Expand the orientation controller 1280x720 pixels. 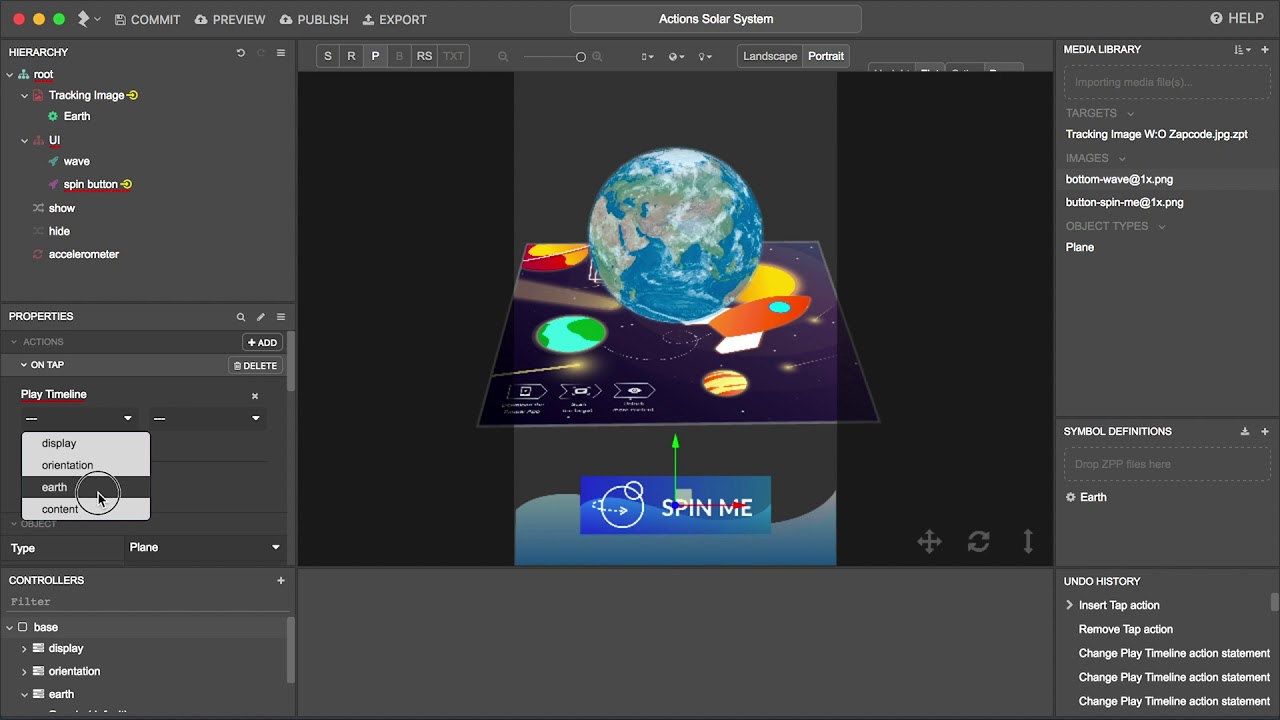click(x=25, y=672)
